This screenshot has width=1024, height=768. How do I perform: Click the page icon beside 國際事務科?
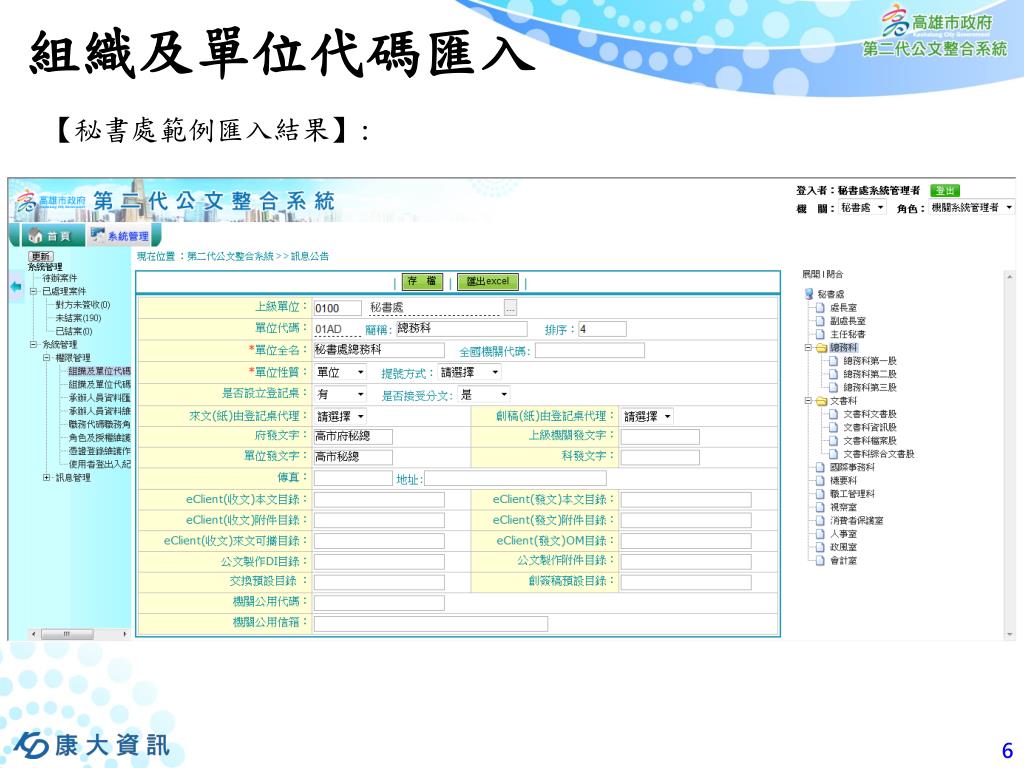pos(820,467)
